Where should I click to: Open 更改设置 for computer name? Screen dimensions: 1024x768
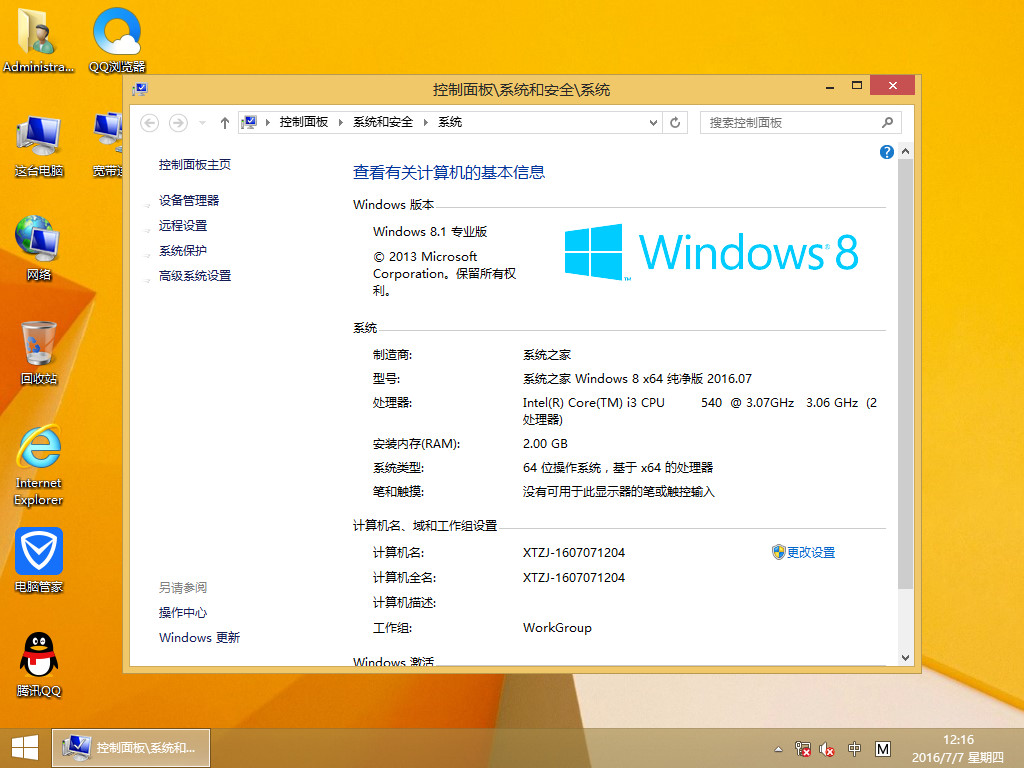point(810,552)
